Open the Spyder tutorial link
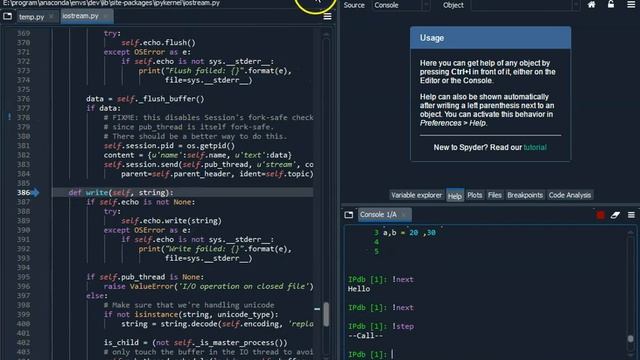The width and height of the screenshot is (640, 360). pos(535,147)
